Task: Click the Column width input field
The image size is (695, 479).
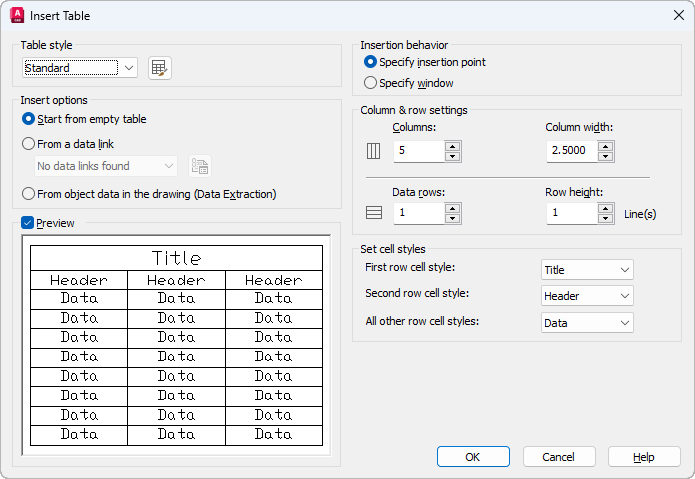Action: click(570, 151)
